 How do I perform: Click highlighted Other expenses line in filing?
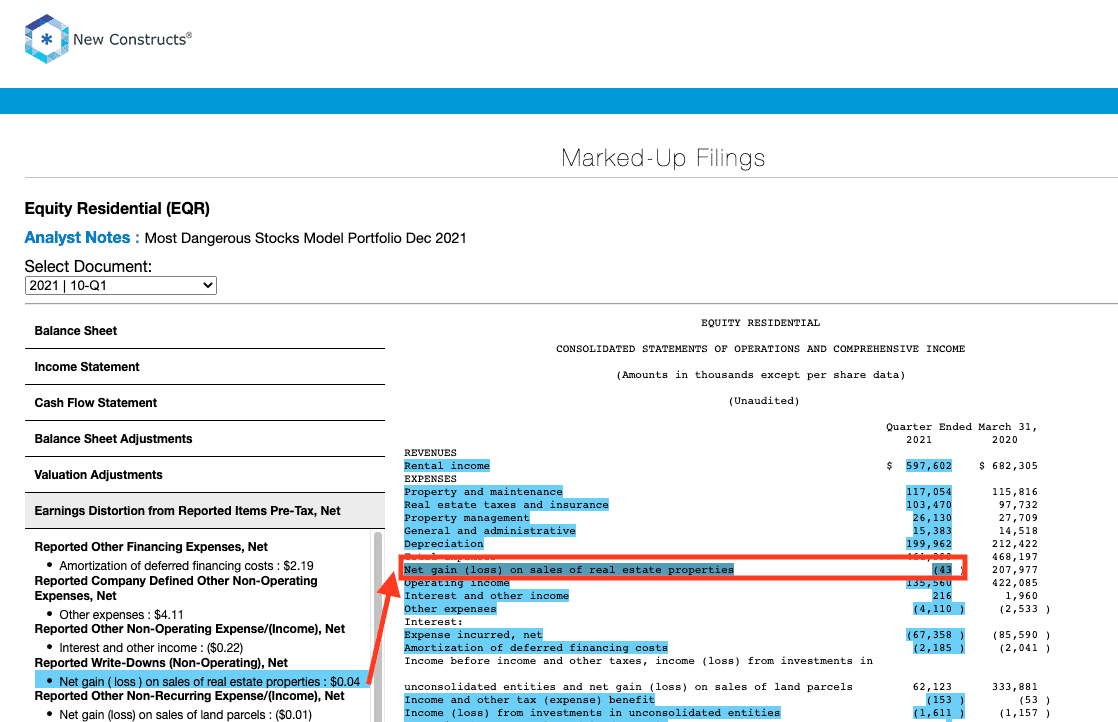450,609
